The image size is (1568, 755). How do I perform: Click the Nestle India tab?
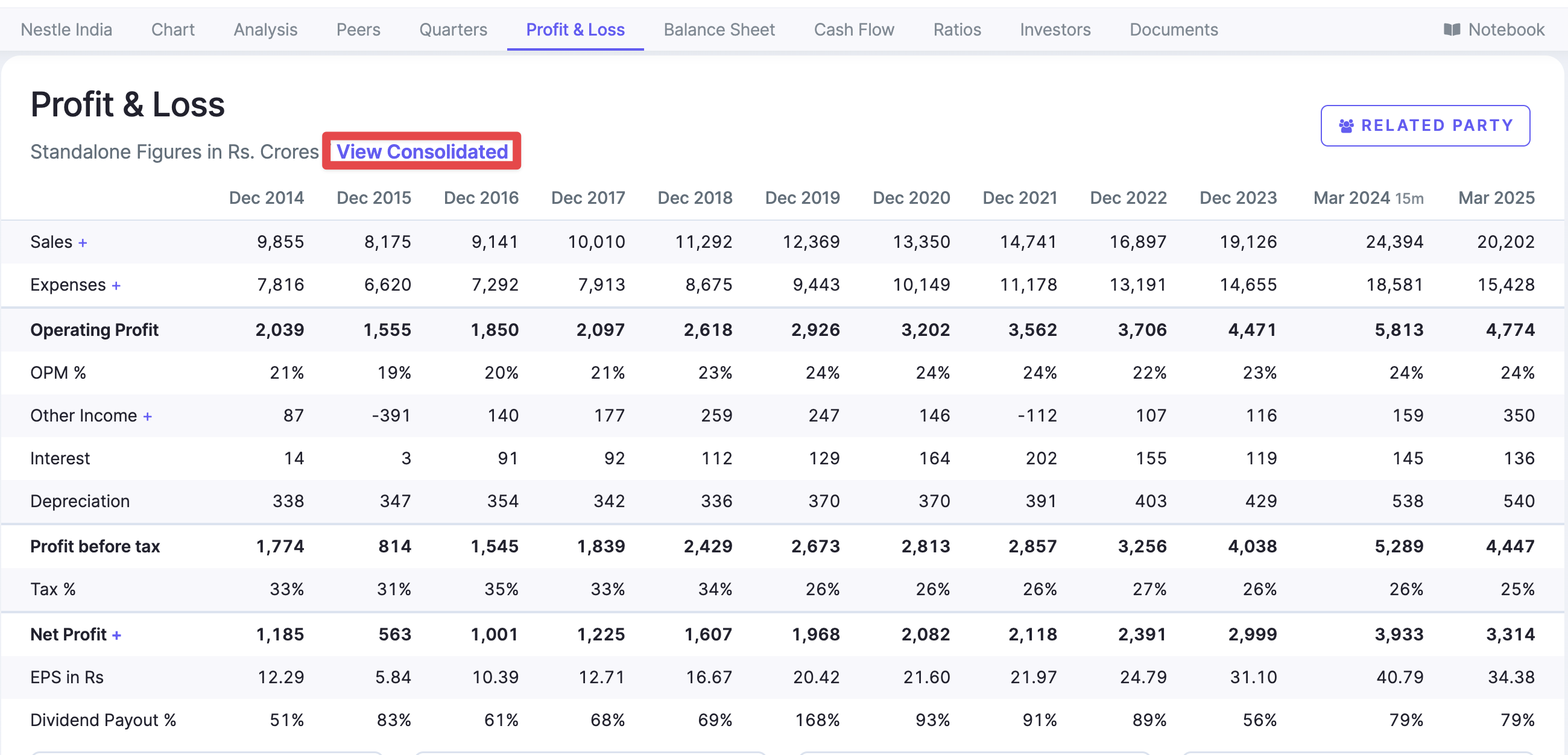(66, 29)
